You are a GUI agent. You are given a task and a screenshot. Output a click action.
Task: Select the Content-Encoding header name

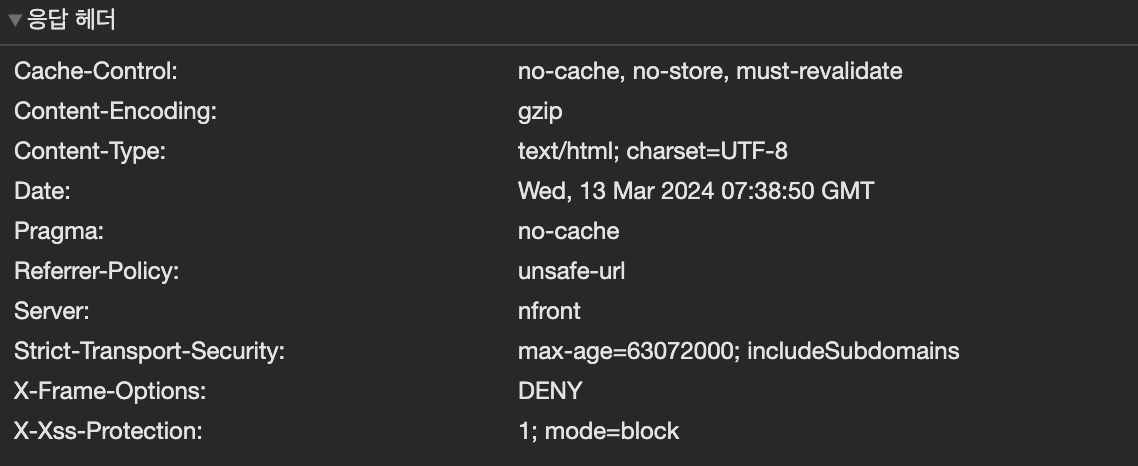115,112
